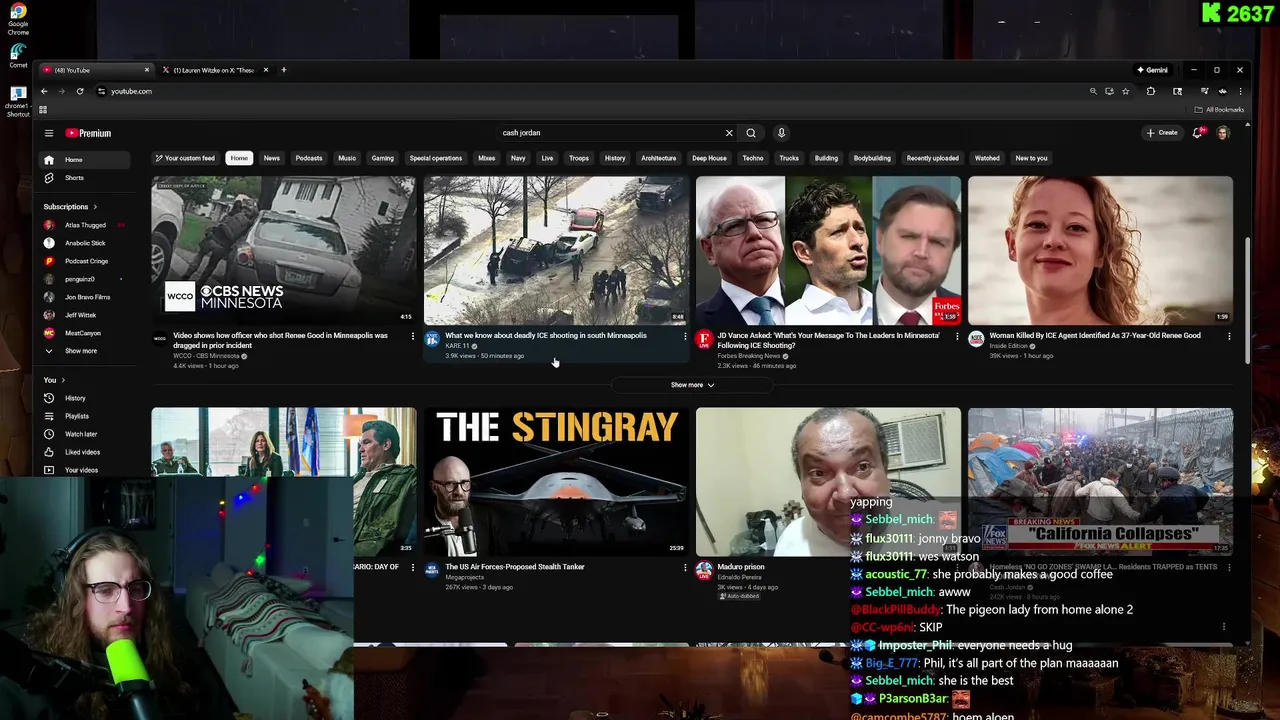Screen dimensions: 1280x720
Task: Select the Watched filter chip
Action: [987, 158]
